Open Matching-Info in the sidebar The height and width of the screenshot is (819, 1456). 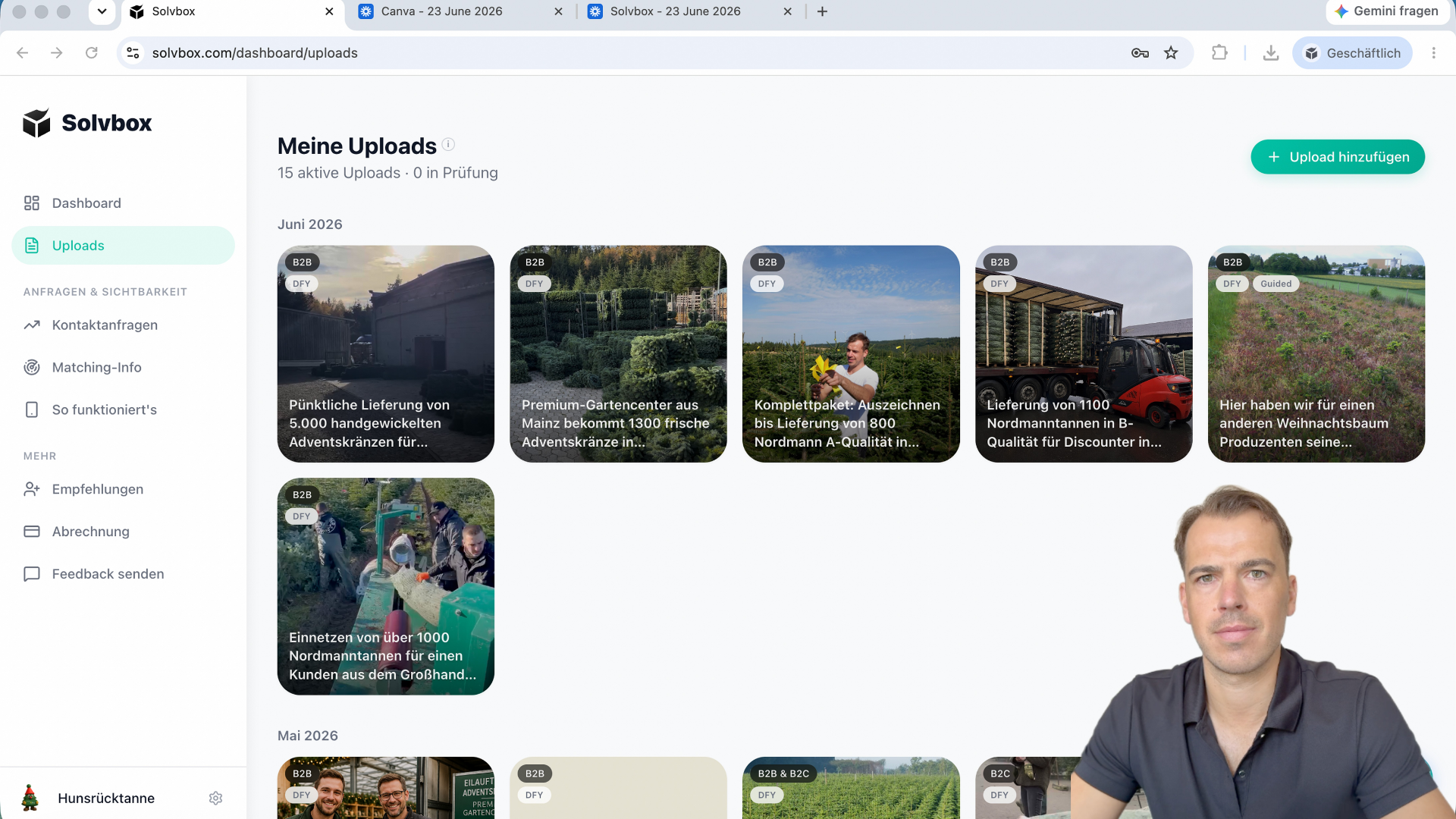(x=124, y=368)
